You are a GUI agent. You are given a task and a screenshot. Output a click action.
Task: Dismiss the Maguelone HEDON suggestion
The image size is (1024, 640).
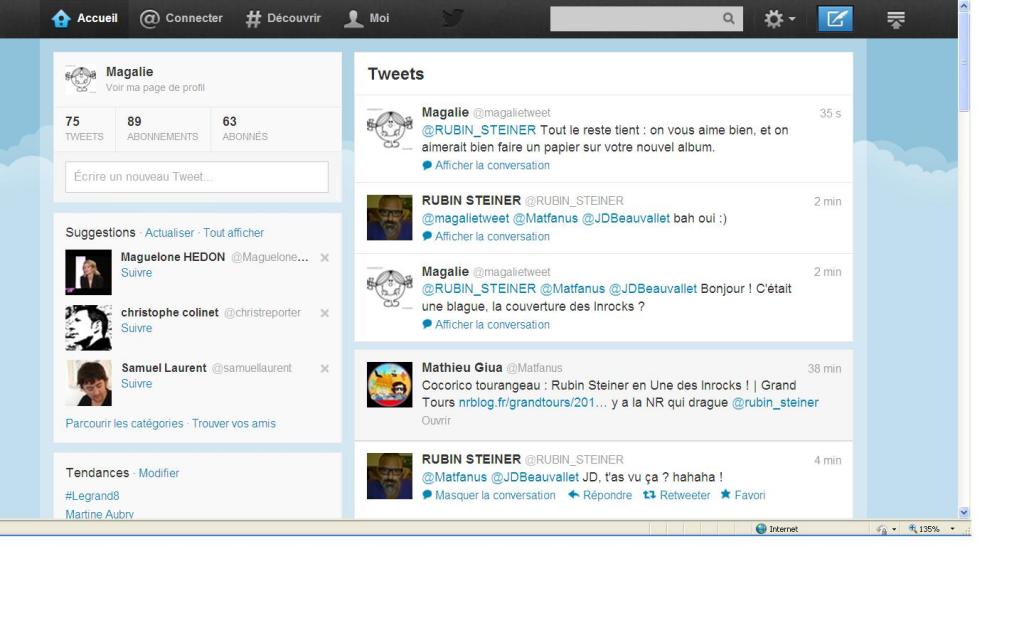pyautogui.click(x=324, y=258)
